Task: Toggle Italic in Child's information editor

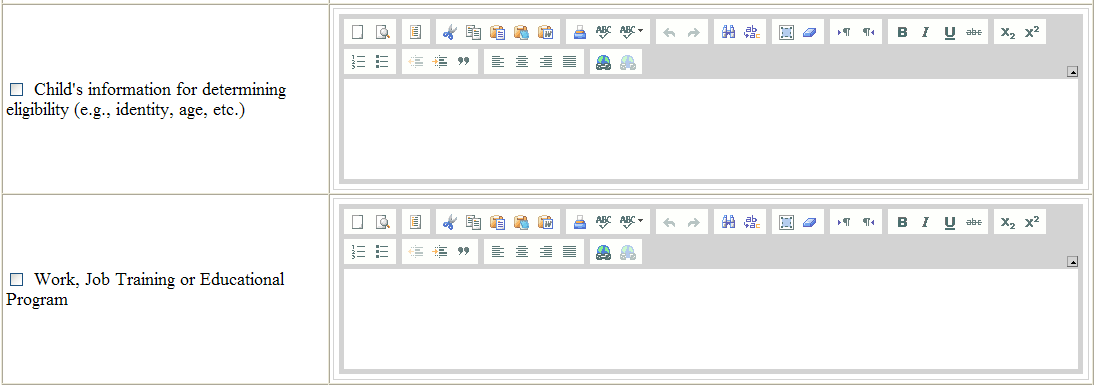Action: click(926, 31)
